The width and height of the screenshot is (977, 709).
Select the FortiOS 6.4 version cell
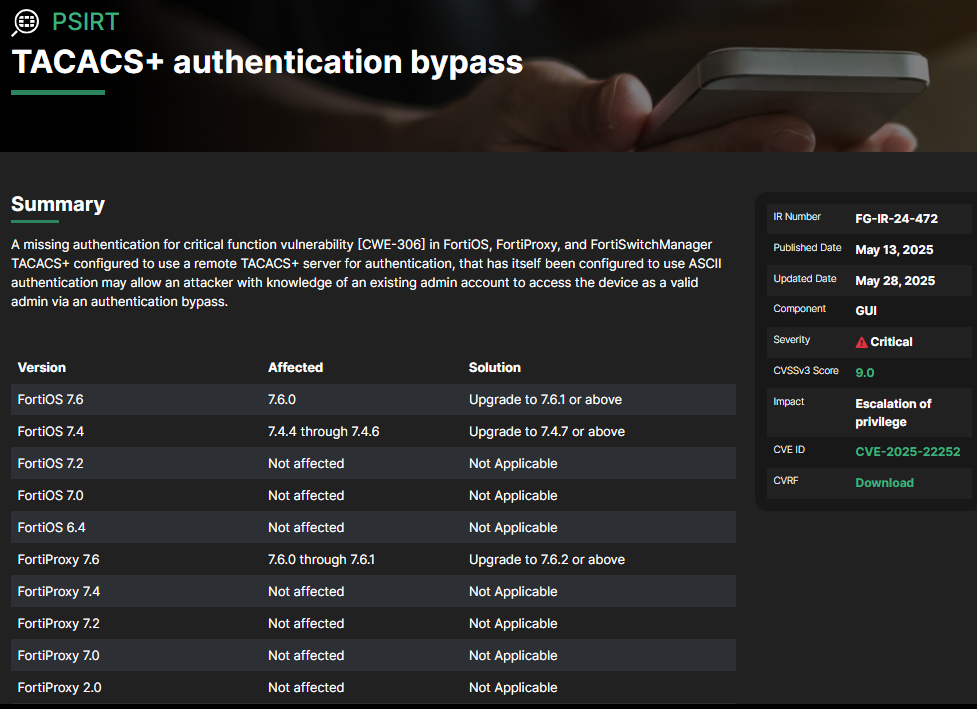51,527
